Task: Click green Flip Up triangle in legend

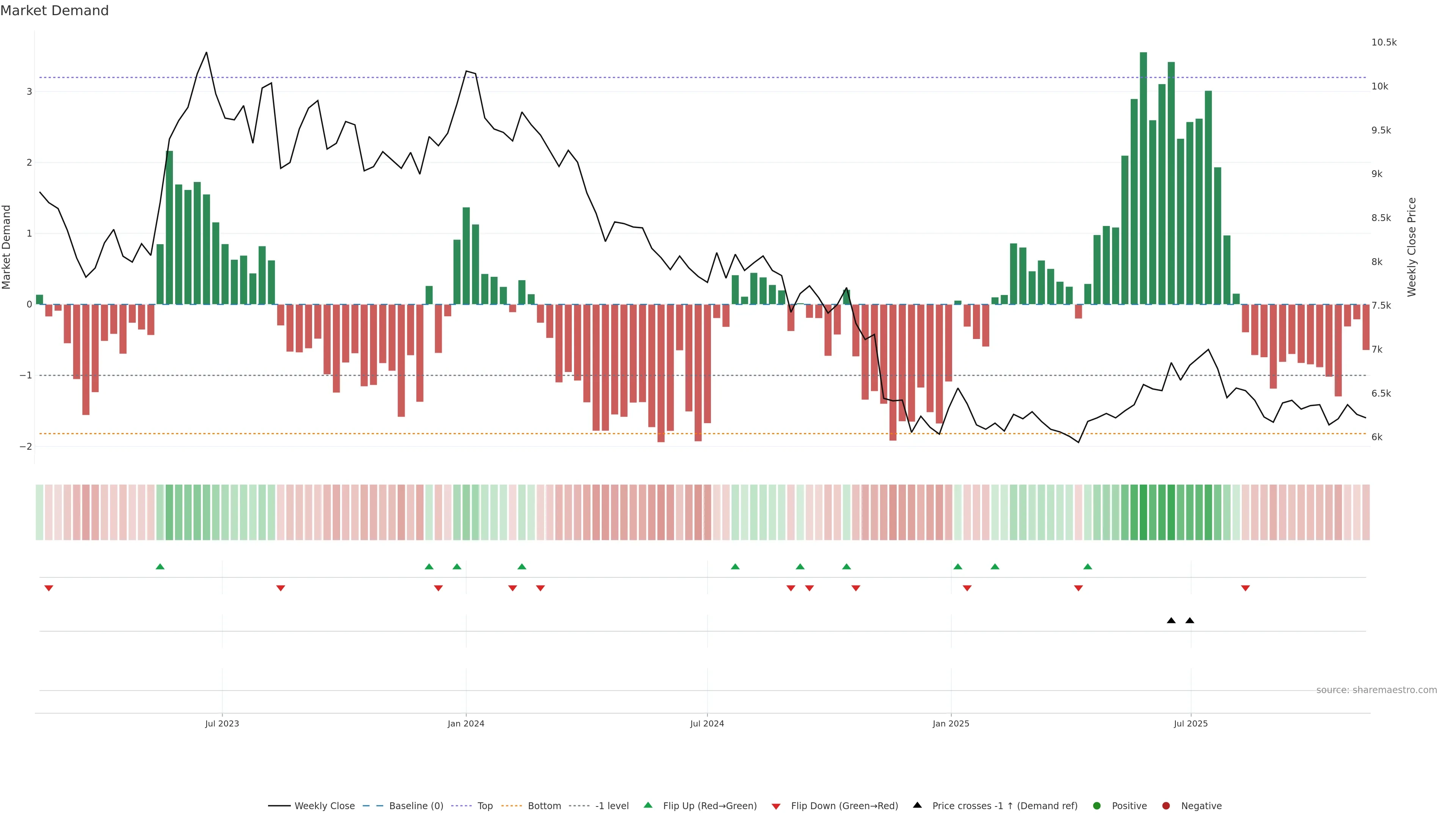Action: [x=648, y=805]
